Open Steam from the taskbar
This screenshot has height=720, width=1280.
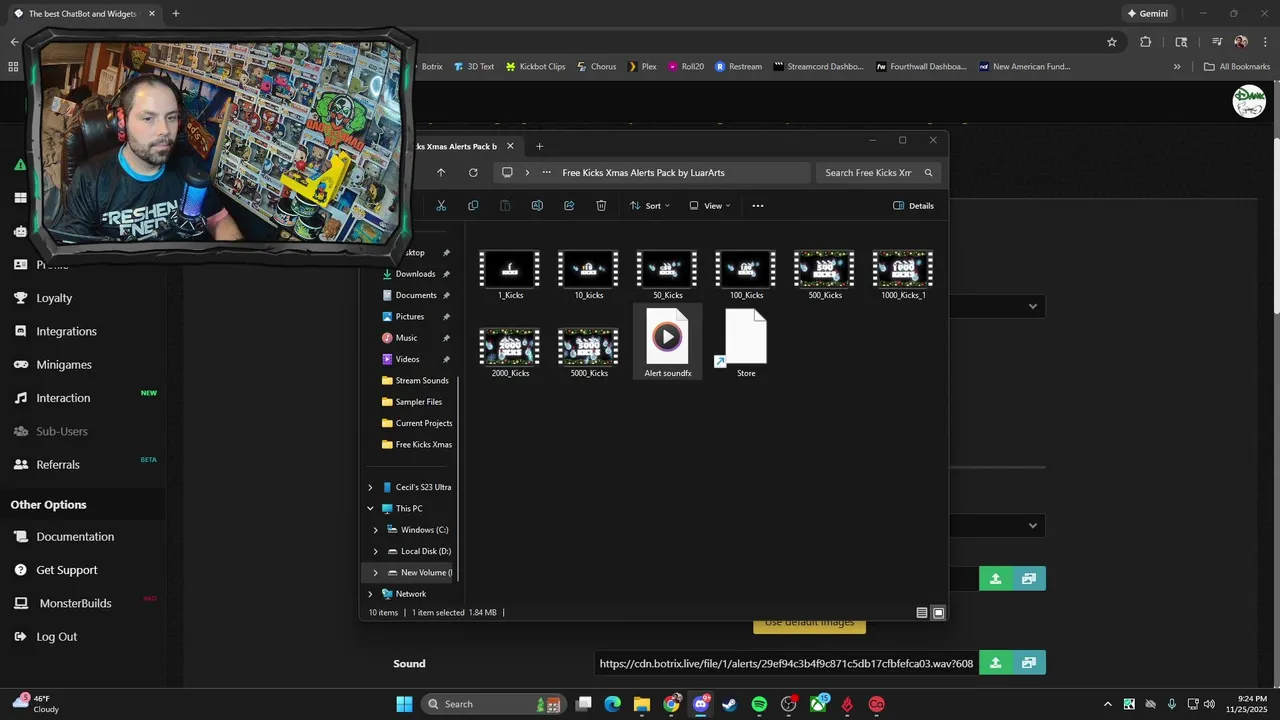[729, 704]
